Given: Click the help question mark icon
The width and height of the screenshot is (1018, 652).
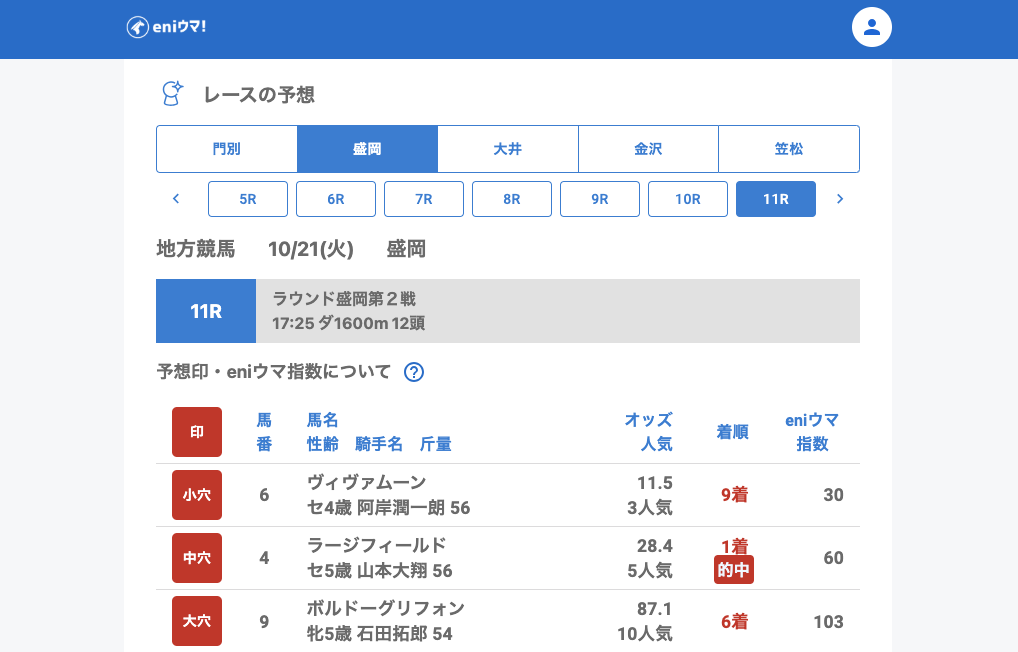Looking at the screenshot, I should [x=414, y=372].
